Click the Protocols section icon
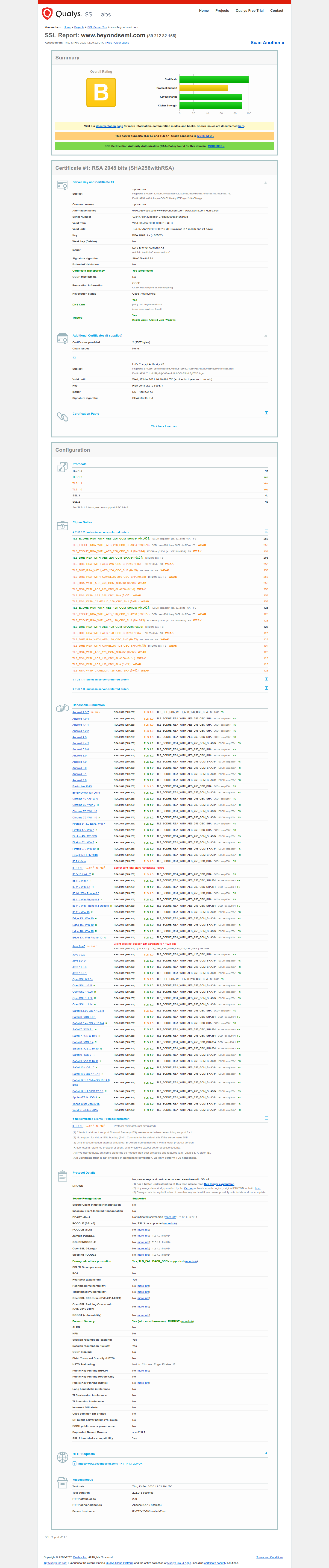The image size is (329, 1568). pyautogui.click(x=62, y=467)
